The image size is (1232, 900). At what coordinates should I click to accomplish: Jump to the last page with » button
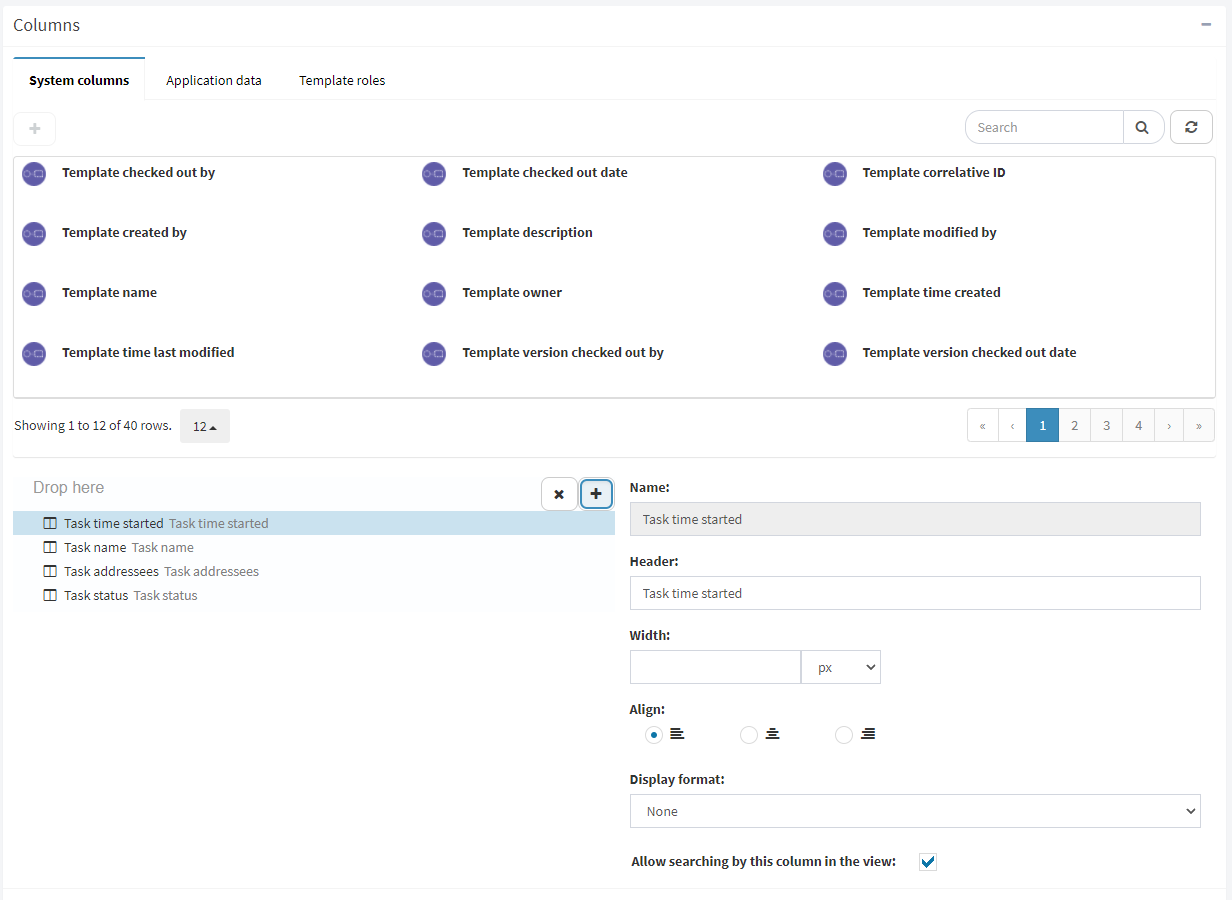pyautogui.click(x=1199, y=425)
